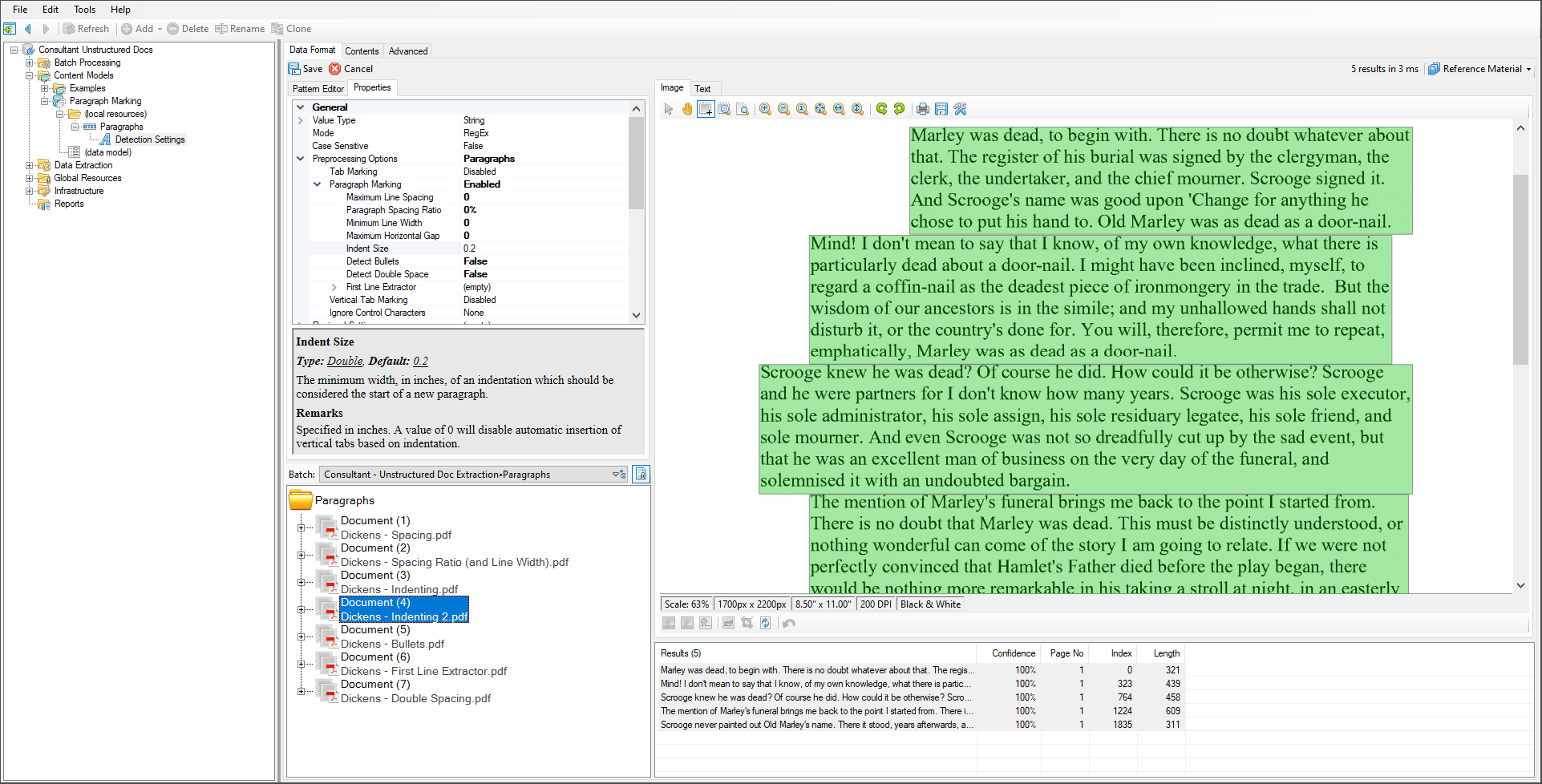The image size is (1542, 784).
Task: Open the Tools menu
Action: (84, 10)
